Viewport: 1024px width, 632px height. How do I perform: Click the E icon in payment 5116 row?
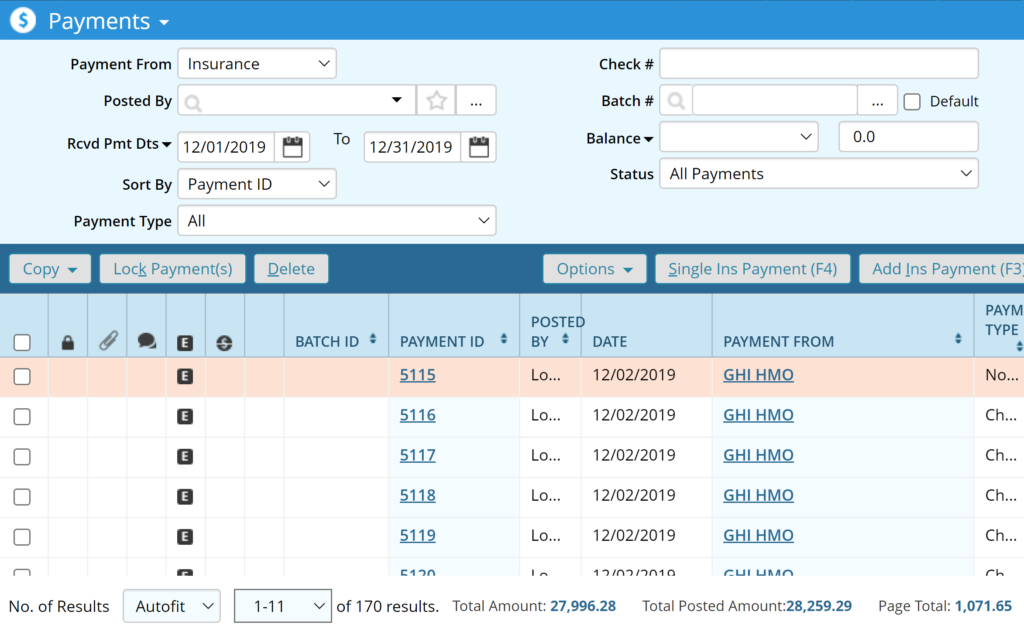point(184,416)
